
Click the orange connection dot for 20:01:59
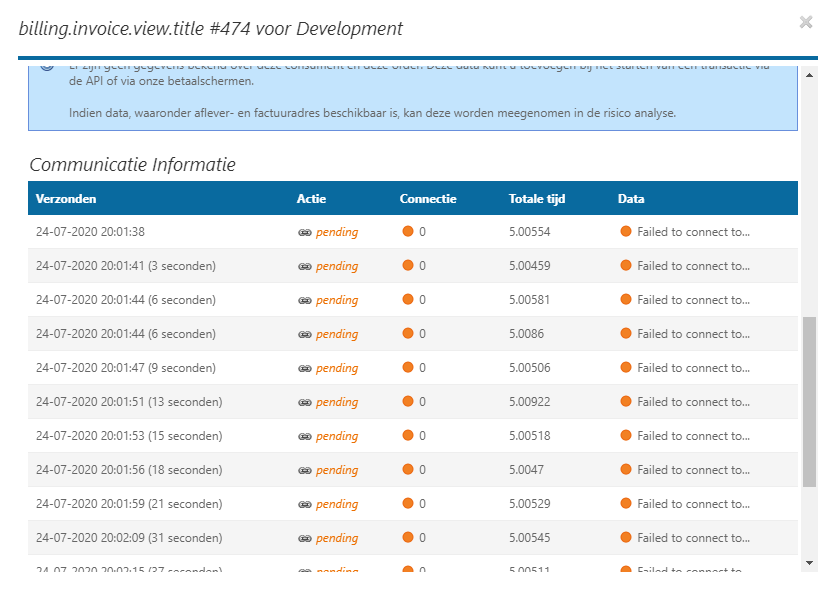coord(408,504)
